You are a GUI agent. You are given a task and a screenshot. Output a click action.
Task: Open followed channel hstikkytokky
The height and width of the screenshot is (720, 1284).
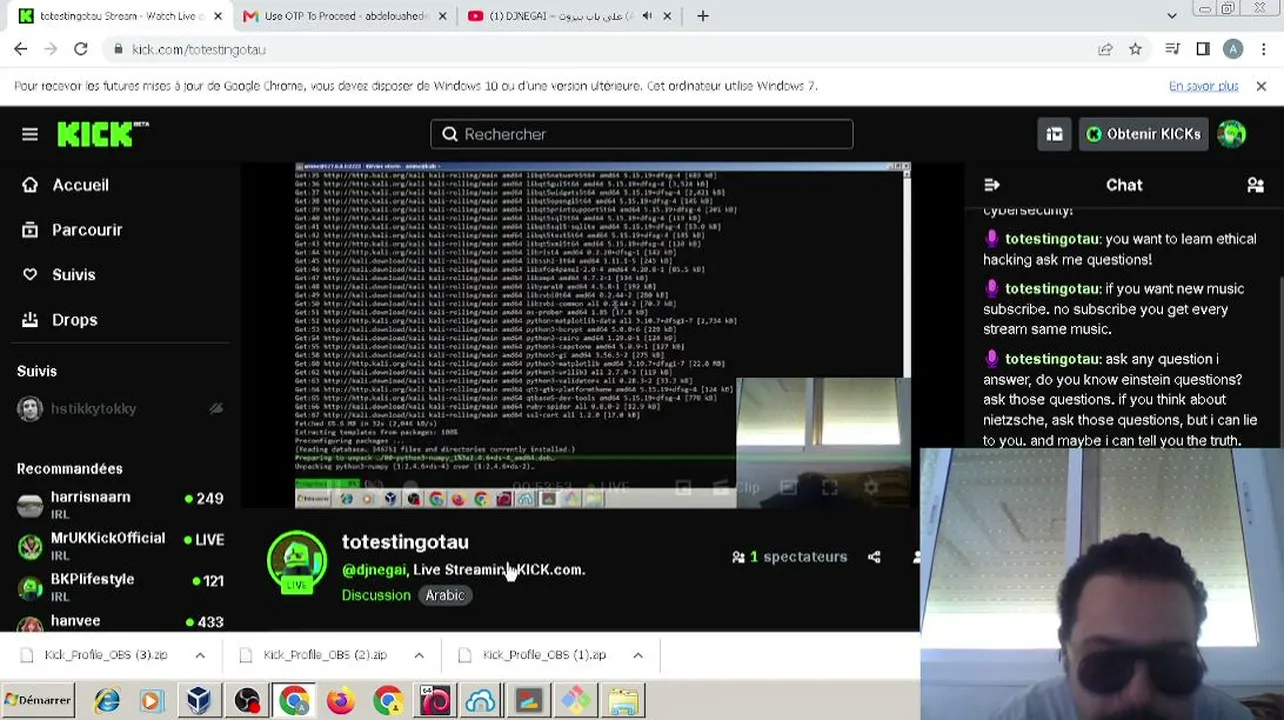point(120,409)
